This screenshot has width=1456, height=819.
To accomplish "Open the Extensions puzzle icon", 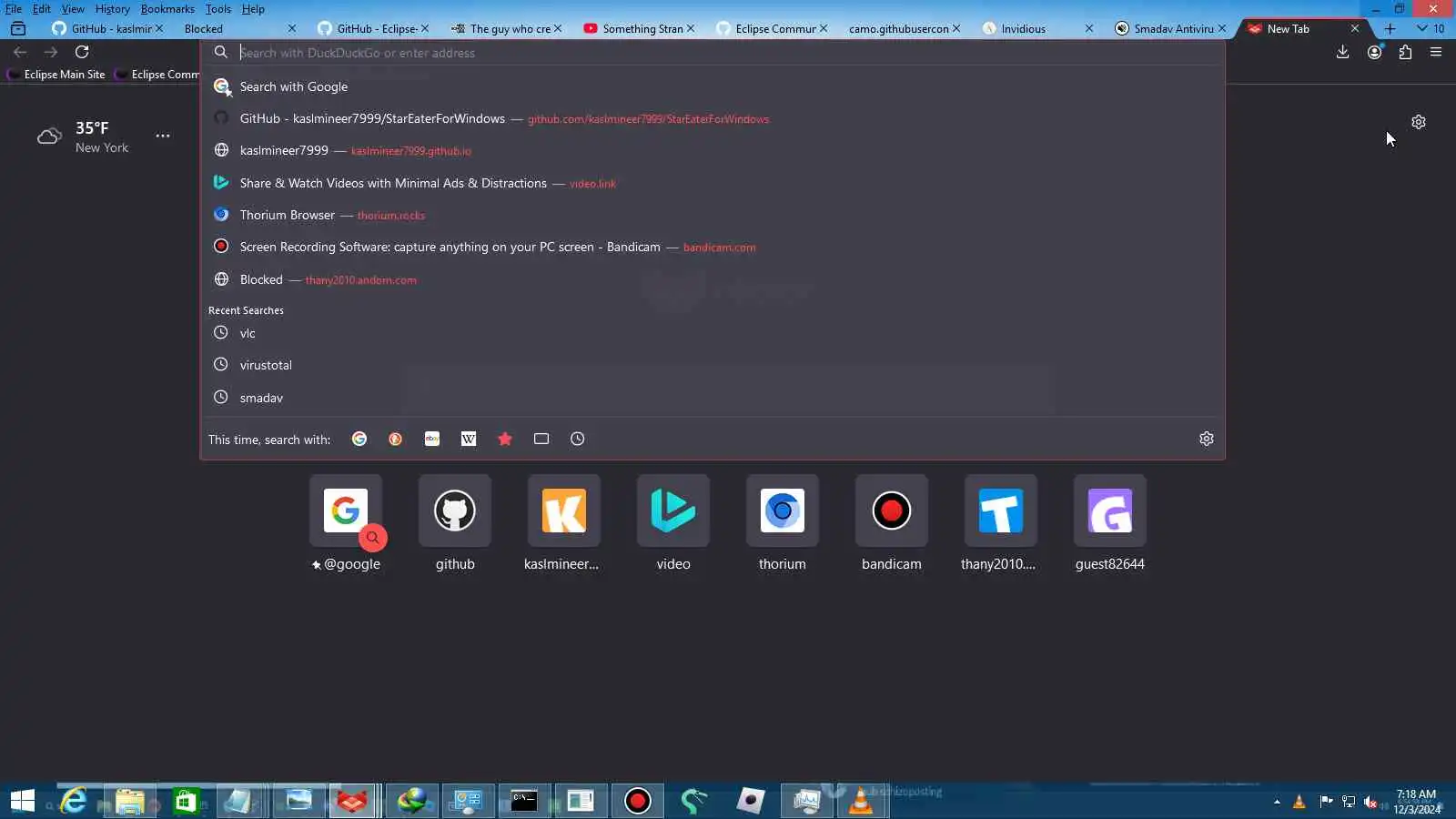I will pyautogui.click(x=1405, y=52).
